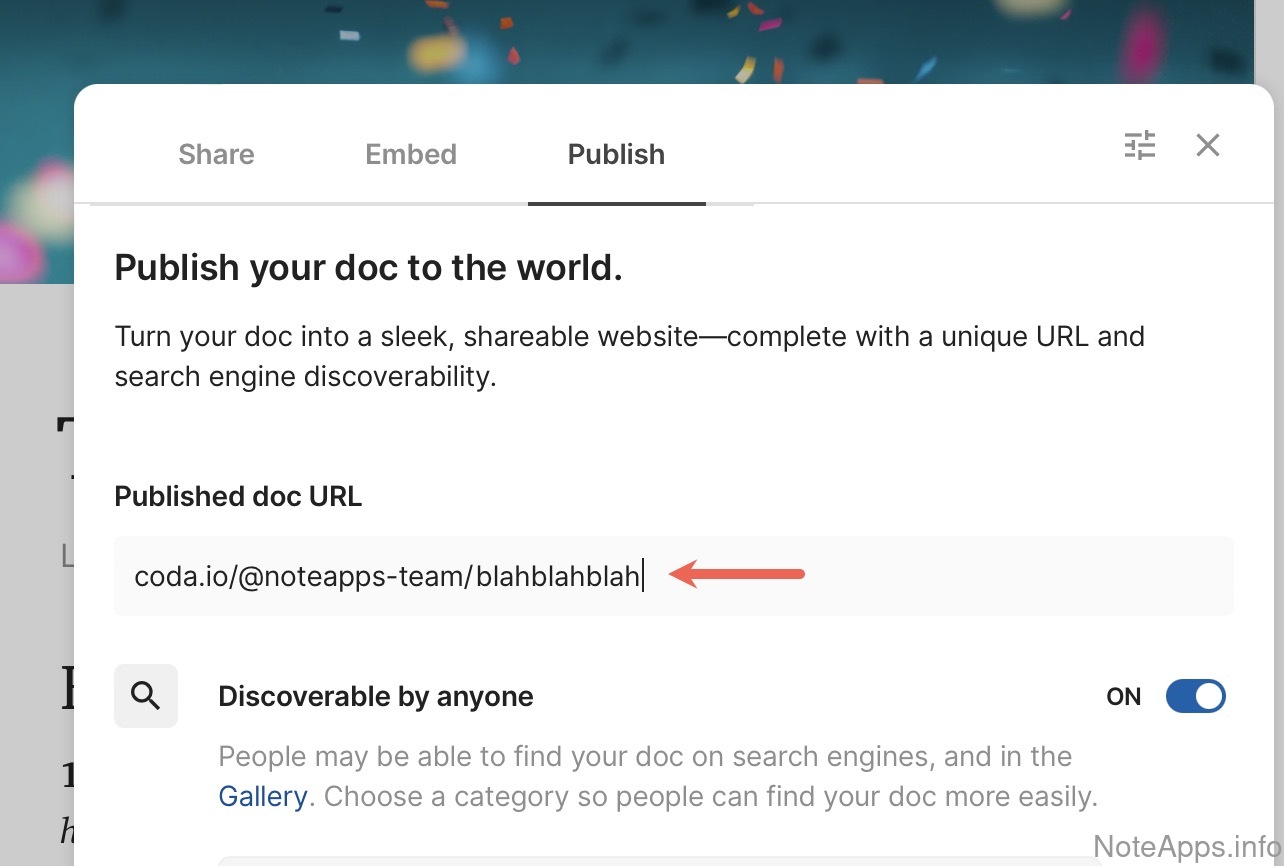Click the ON label beside the toggle

click(x=1123, y=697)
